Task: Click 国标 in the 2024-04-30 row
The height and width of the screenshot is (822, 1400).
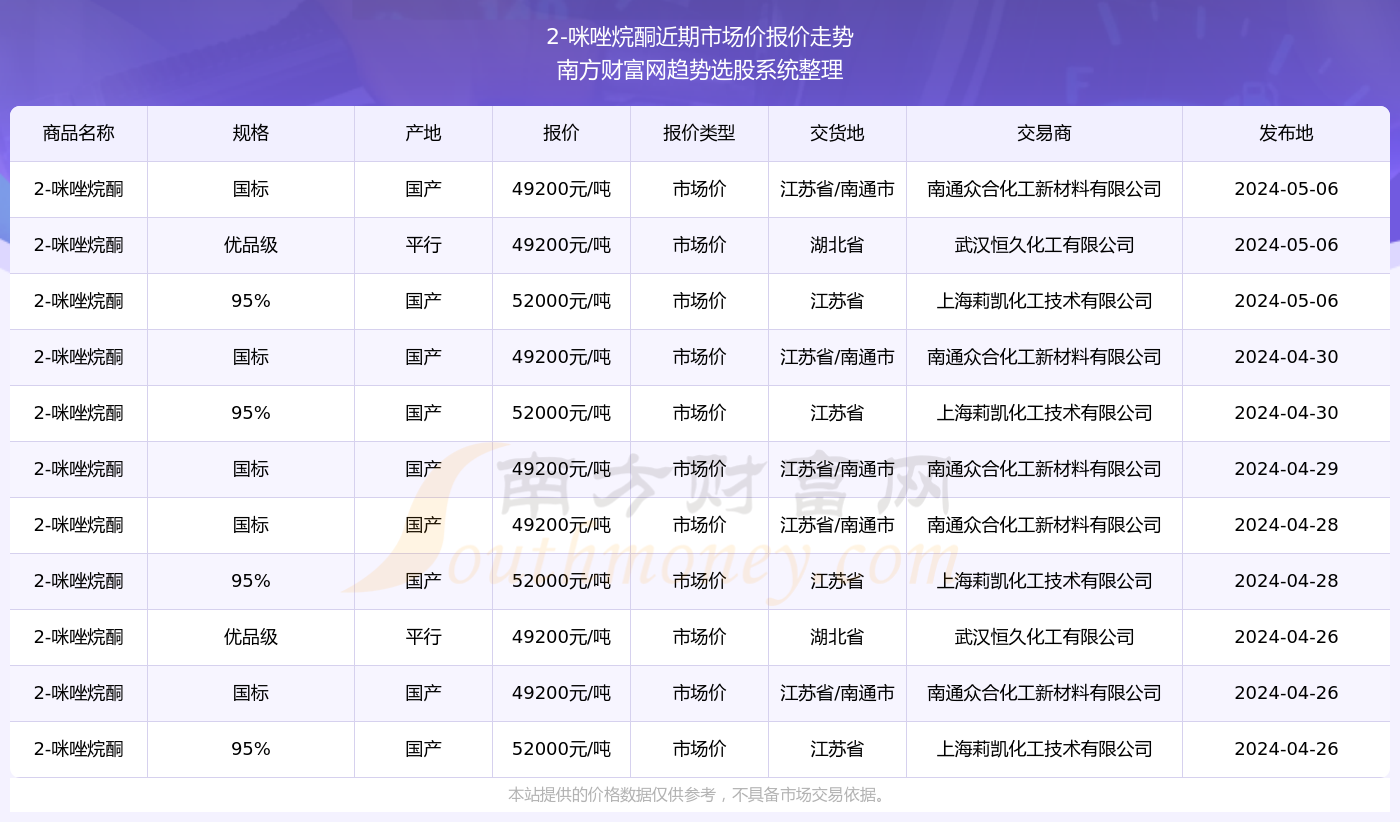Action: pyautogui.click(x=251, y=357)
